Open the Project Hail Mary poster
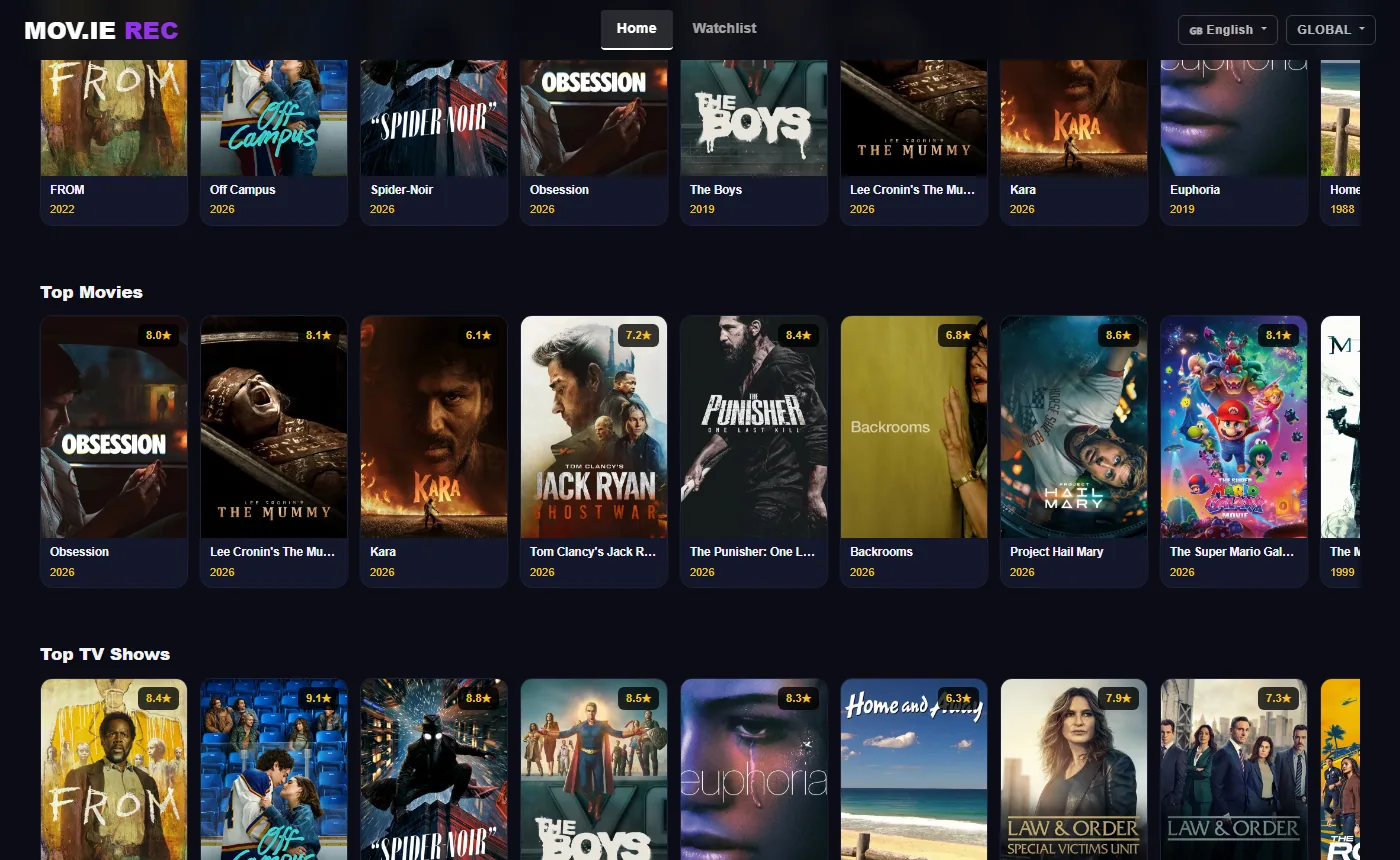This screenshot has width=1400, height=860. pos(1074,427)
